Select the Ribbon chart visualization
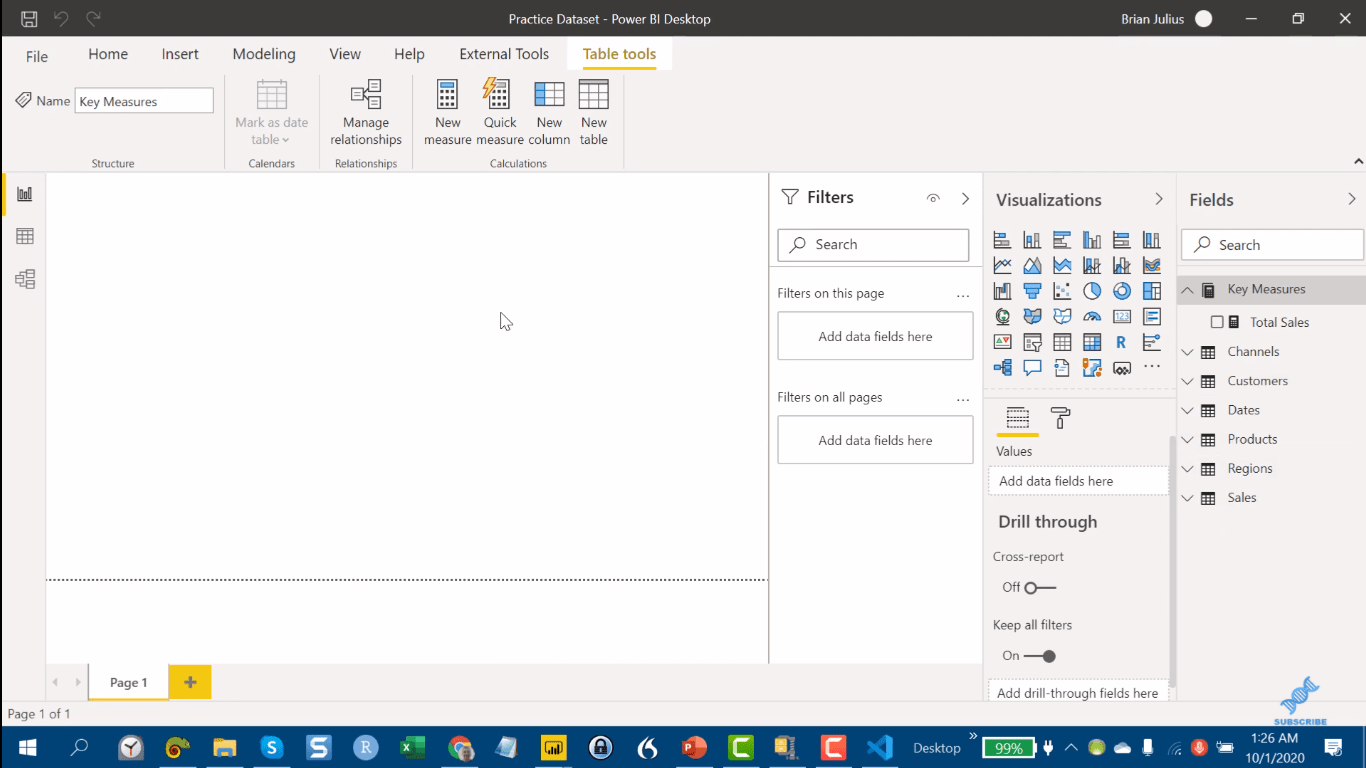Image resolution: width=1366 pixels, height=768 pixels. point(1152,265)
